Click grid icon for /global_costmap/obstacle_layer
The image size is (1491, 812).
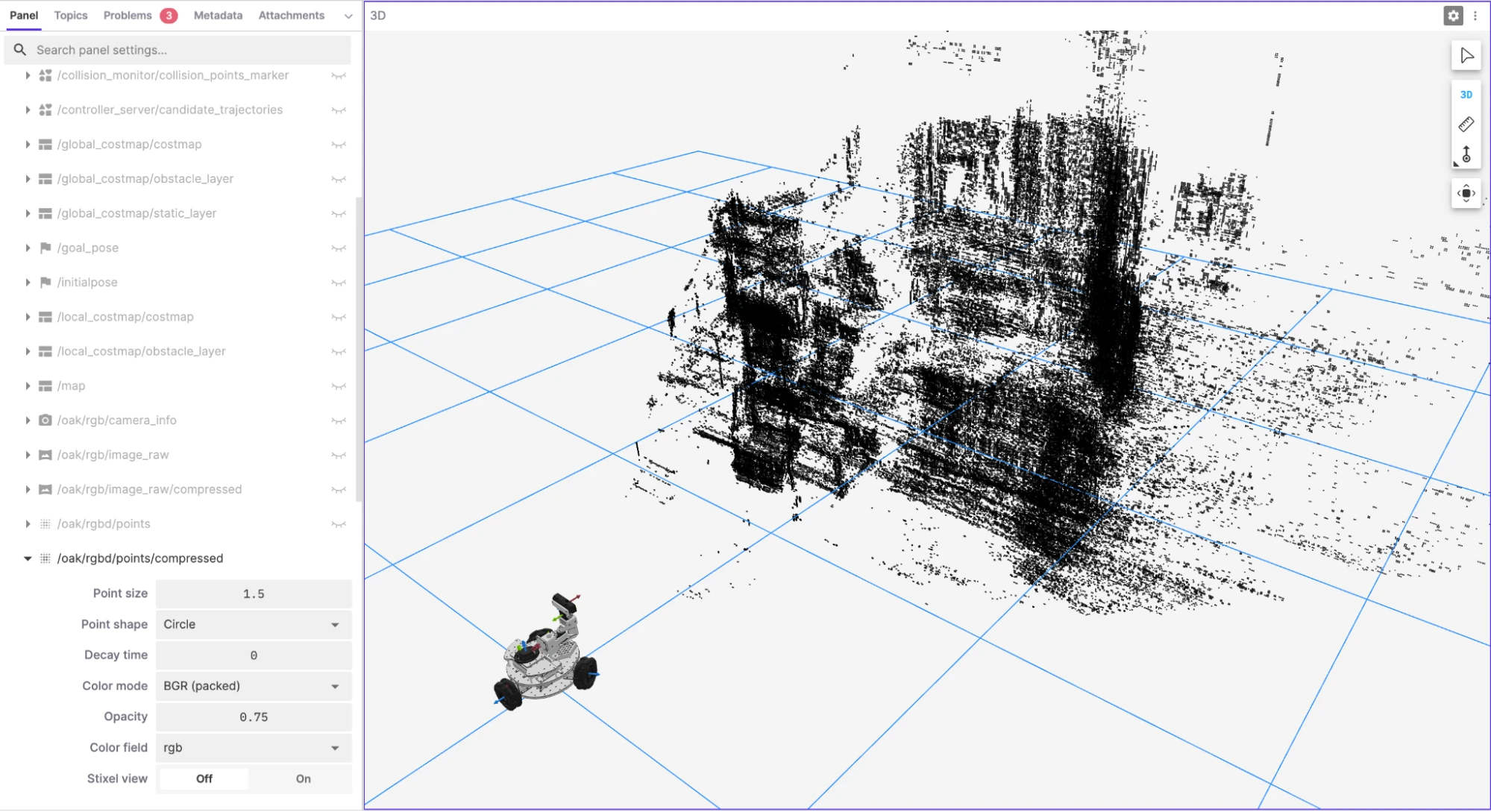(45, 179)
